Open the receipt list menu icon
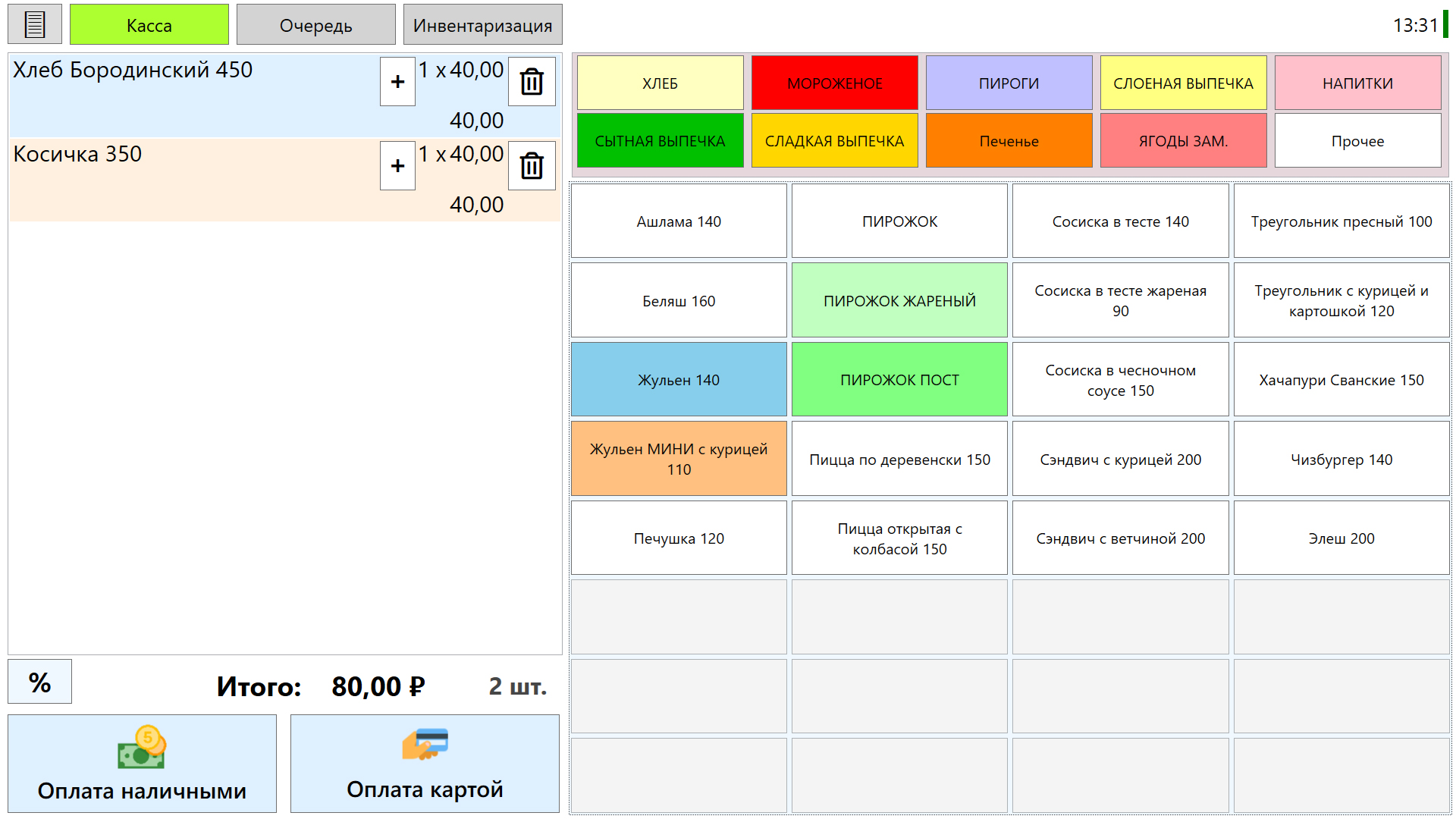This screenshot has width=1456, height=819. pos(34,25)
